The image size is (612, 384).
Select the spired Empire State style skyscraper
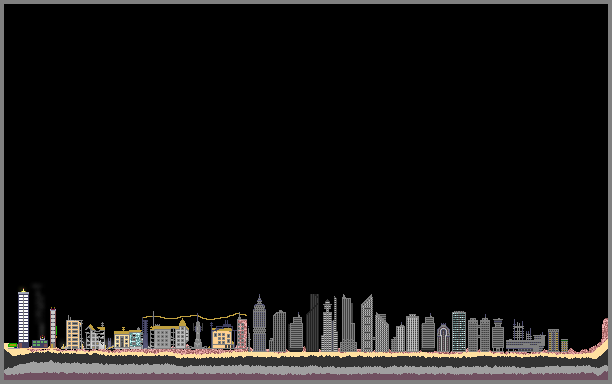259,323
